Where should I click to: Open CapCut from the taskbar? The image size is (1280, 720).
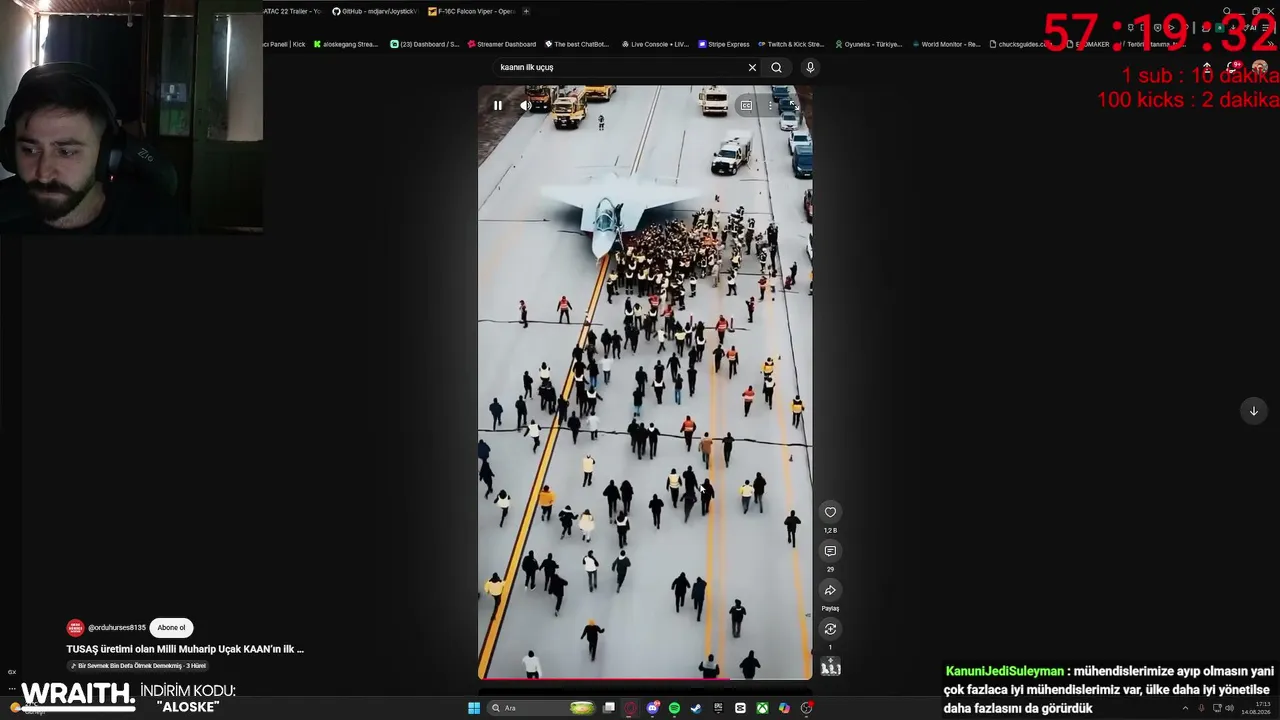coord(740,708)
